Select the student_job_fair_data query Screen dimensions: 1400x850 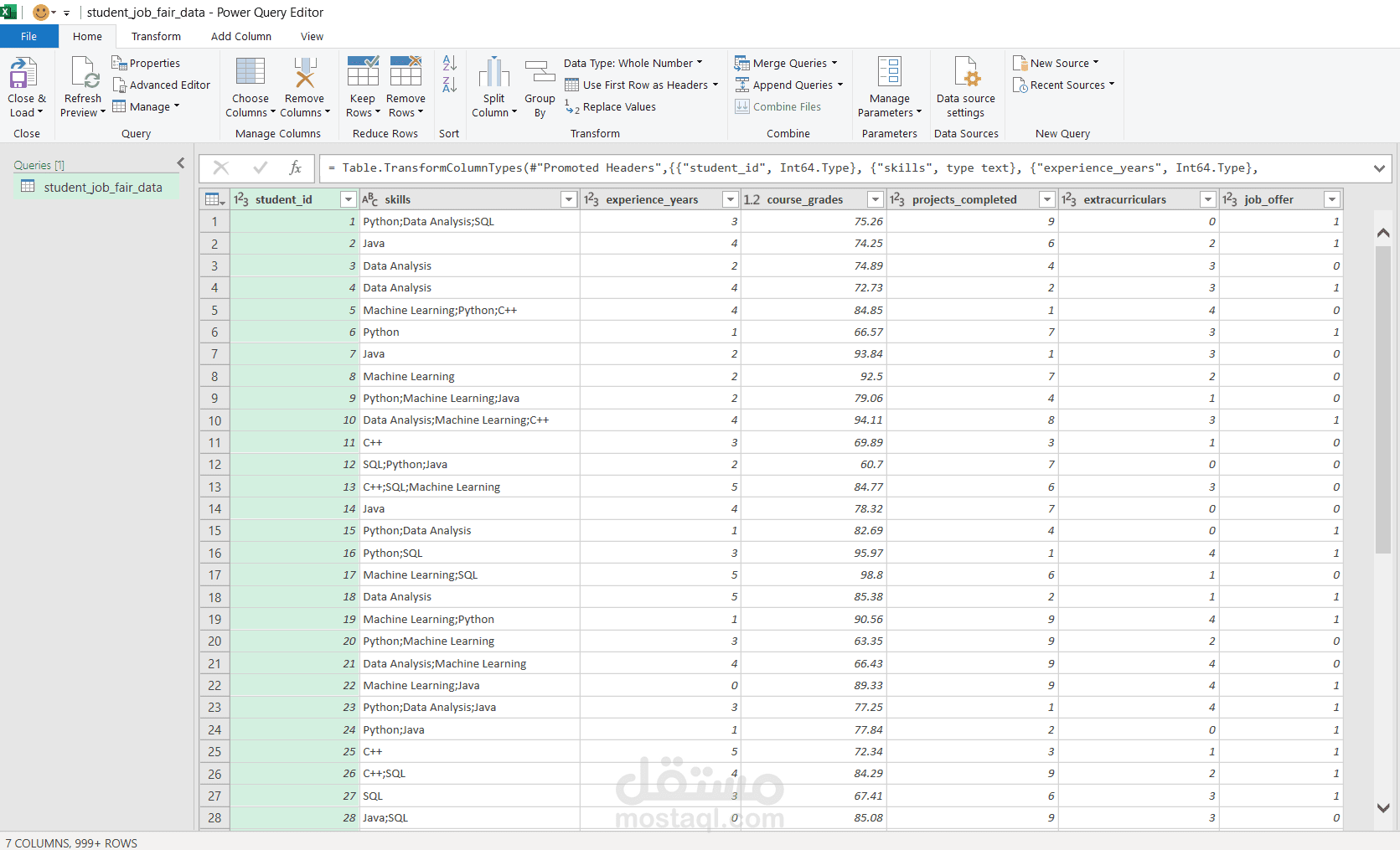click(102, 188)
